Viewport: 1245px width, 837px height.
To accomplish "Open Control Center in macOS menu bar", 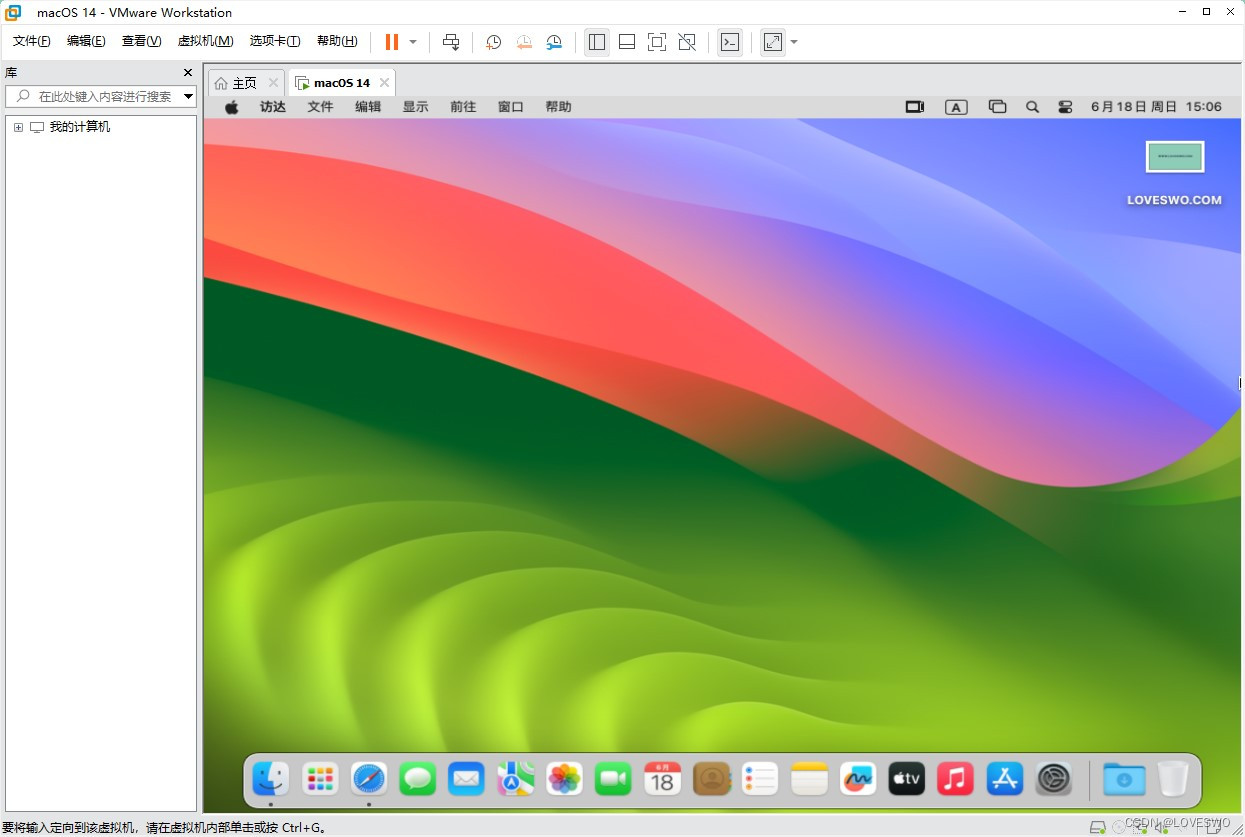I will [x=1065, y=107].
